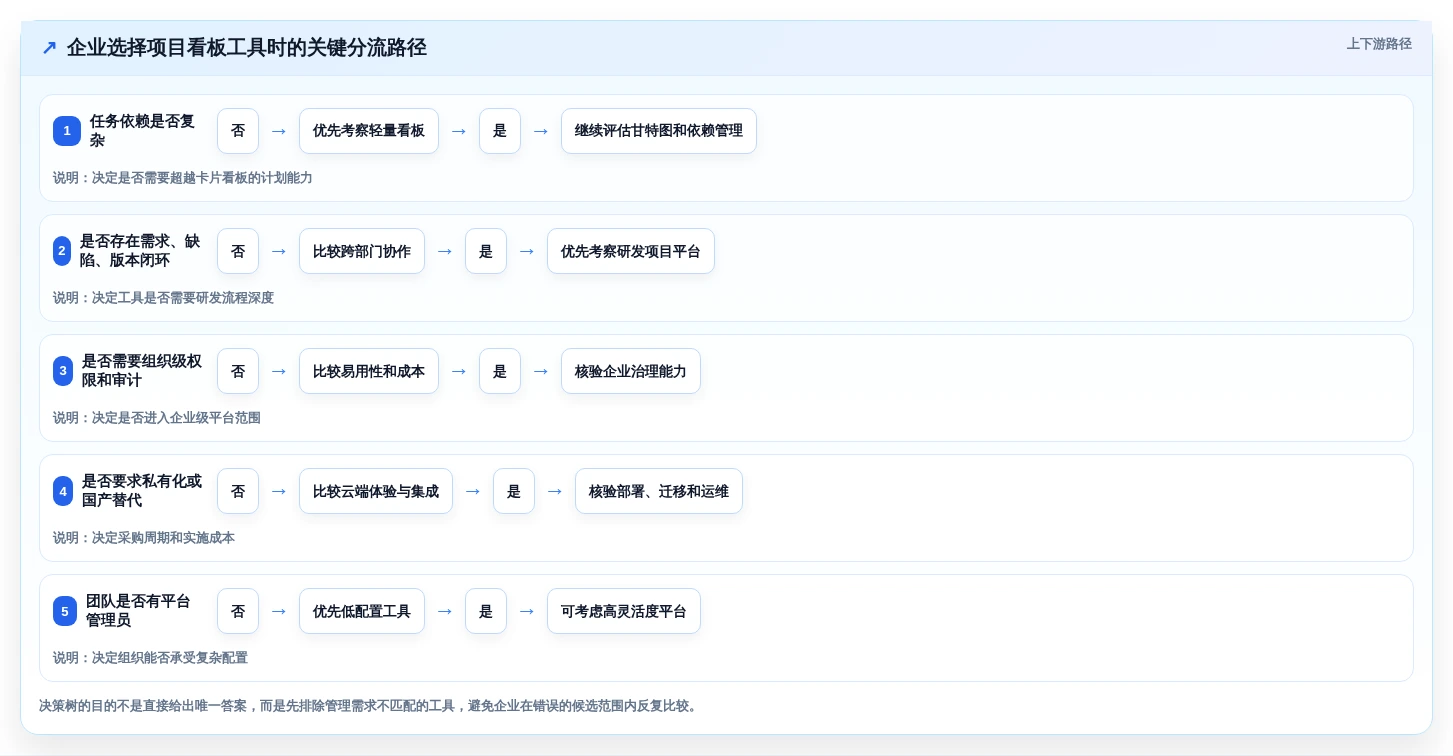Screen dimensions: 1453x756
Task: Select step number 1 badge
Action: click(67, 131)
